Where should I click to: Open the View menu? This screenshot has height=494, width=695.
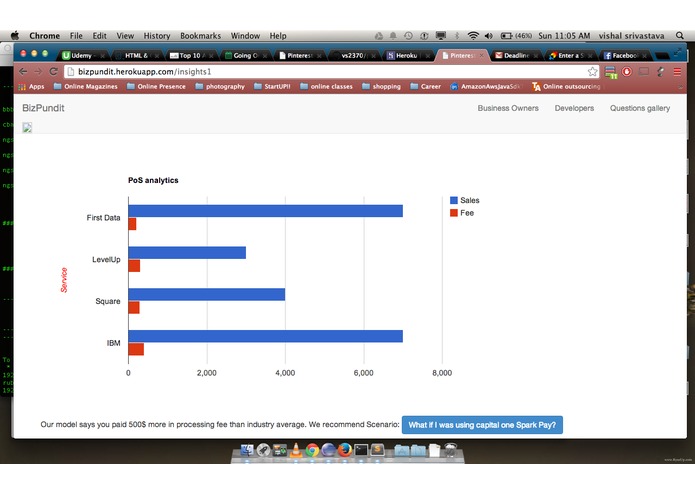125,35
